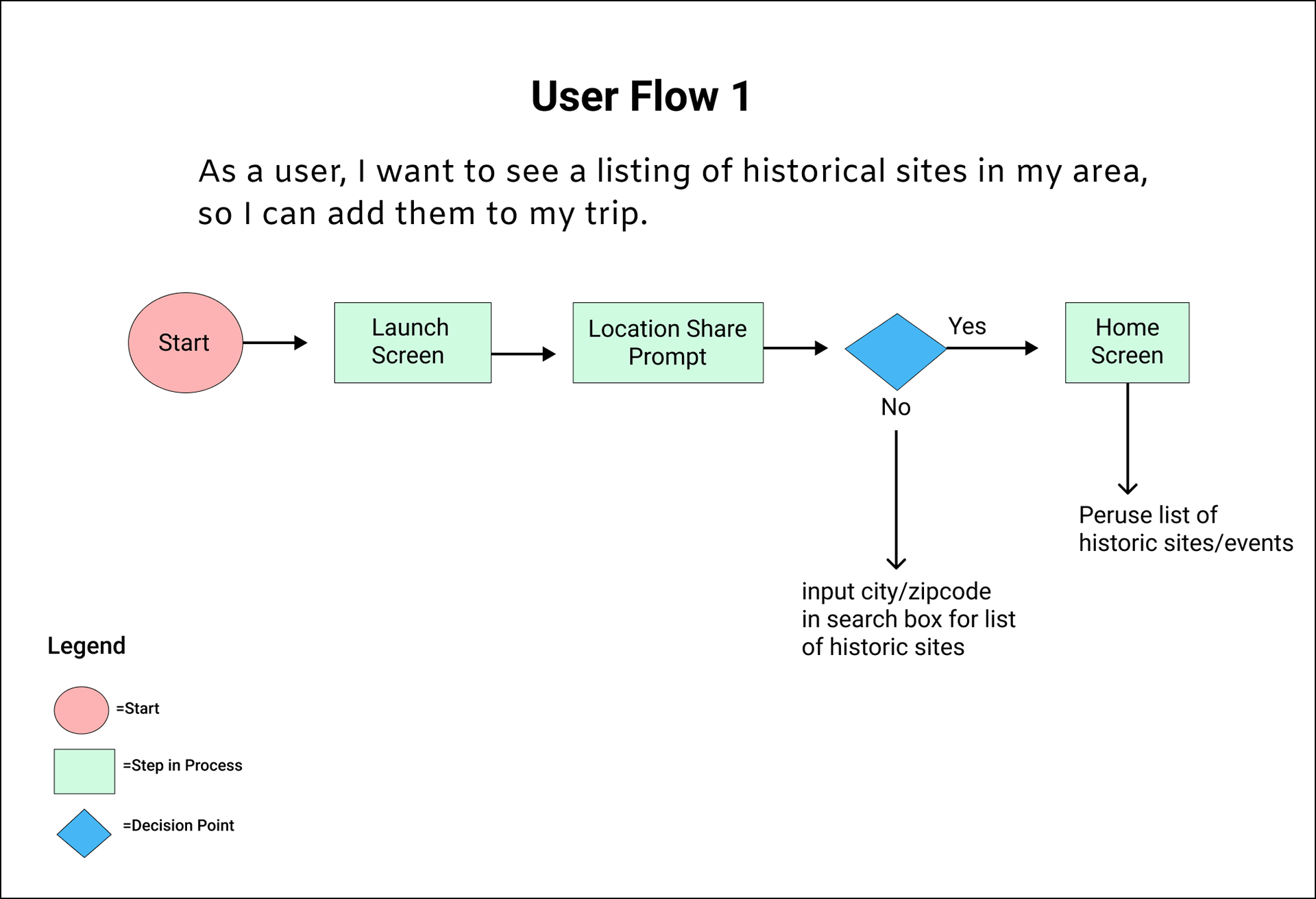Select the '=Start' legend label
The width and height of the screenshot is (1316, 899).
tap(137, 709)
